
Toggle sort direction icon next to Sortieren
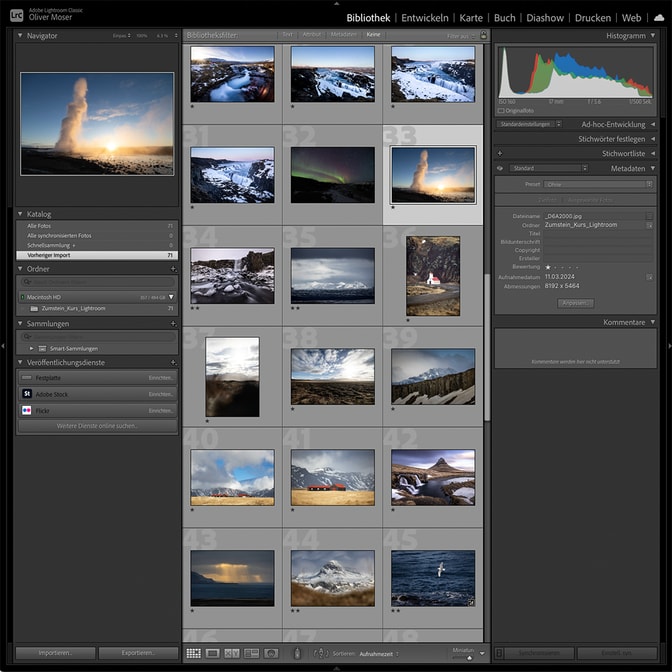[x=321, y=654]
